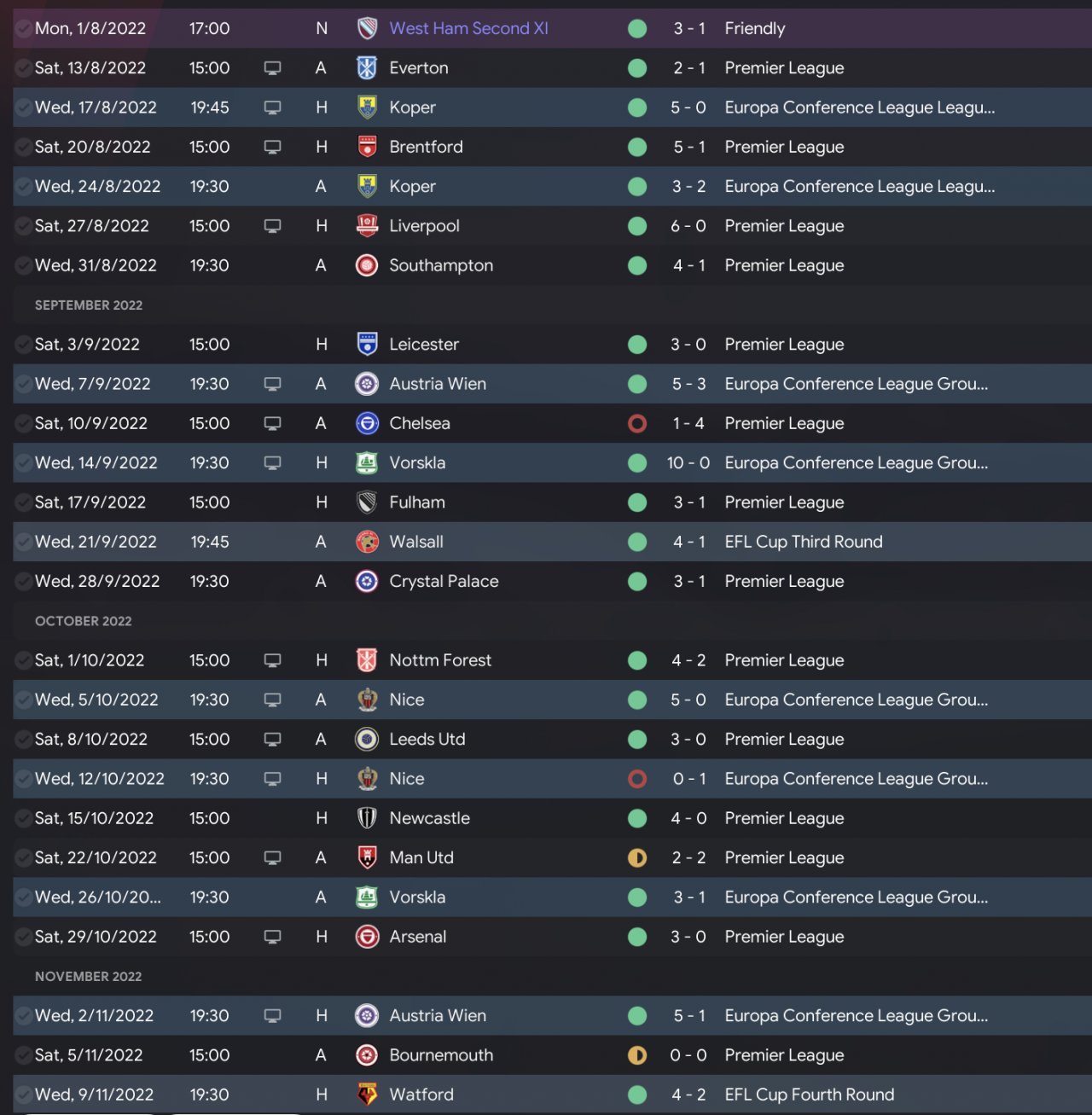Click the Watford club badge

[x=367, y=1095]
